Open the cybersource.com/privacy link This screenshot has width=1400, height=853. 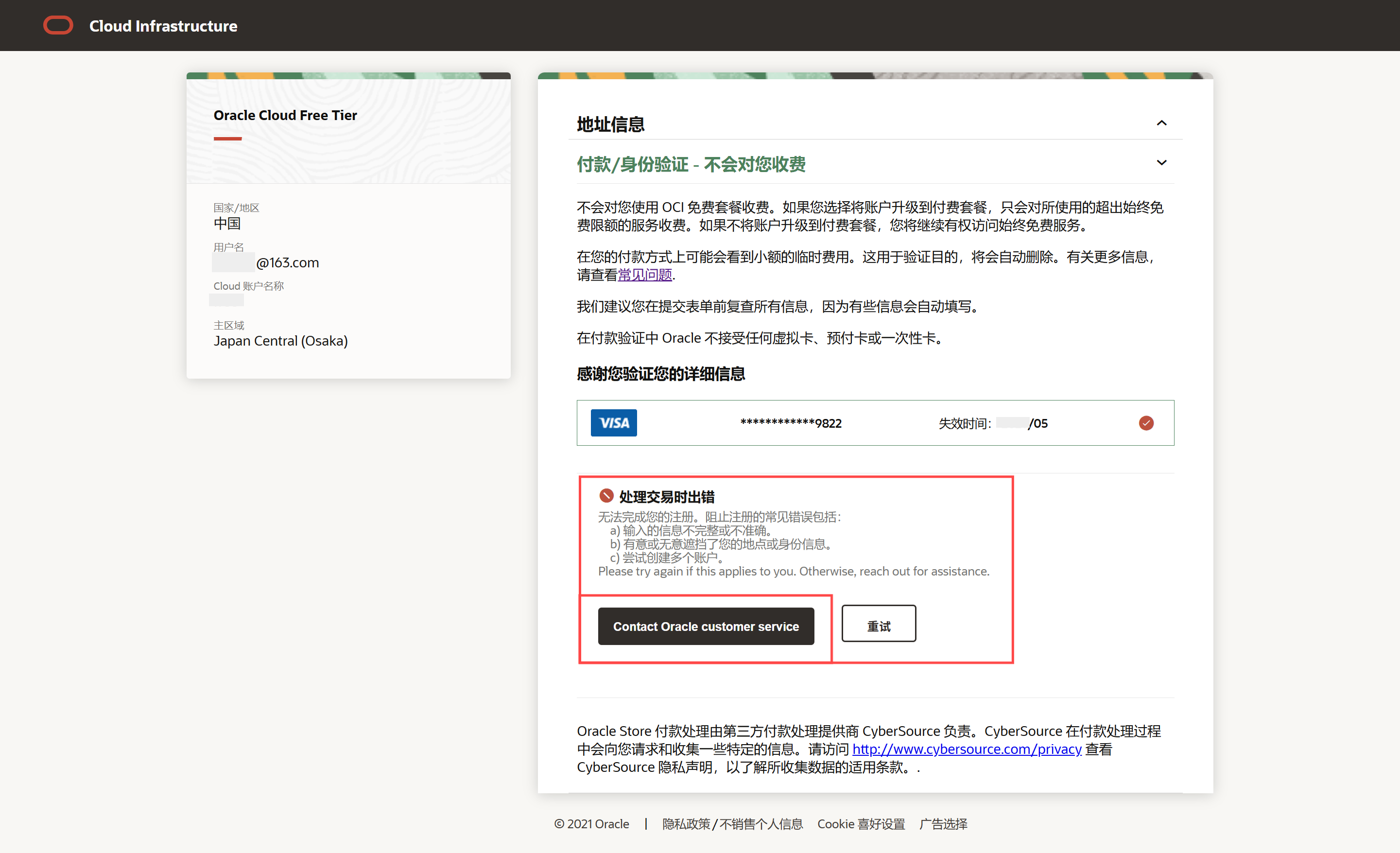tap(967, 749)
